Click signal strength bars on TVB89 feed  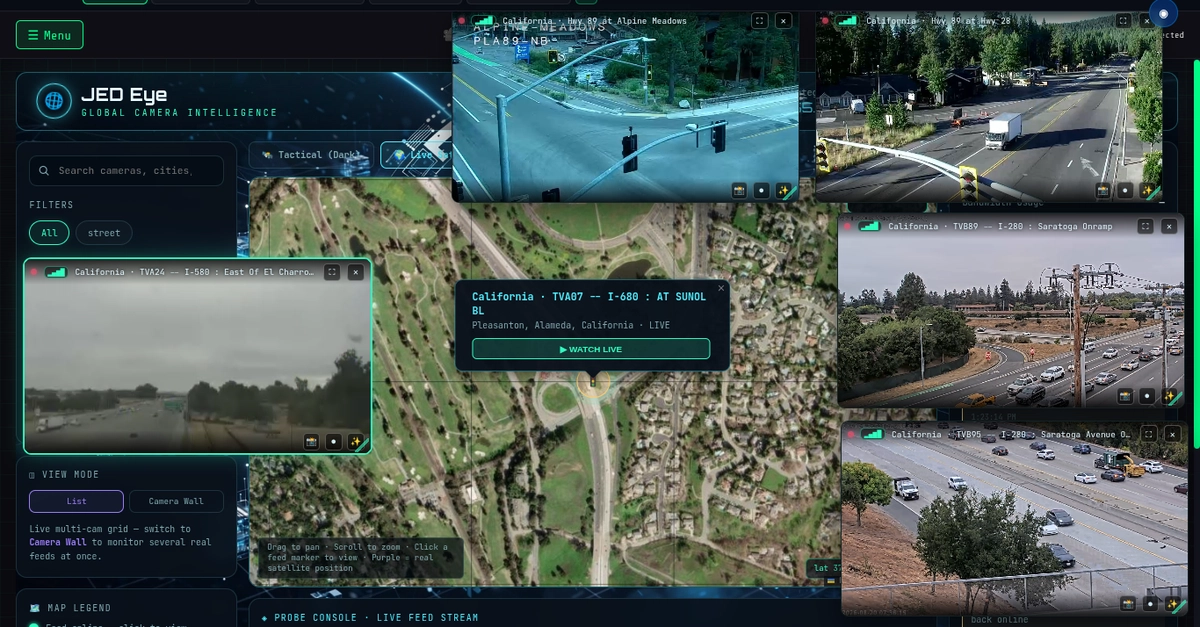pyautogui.click(x=870, y=227)
